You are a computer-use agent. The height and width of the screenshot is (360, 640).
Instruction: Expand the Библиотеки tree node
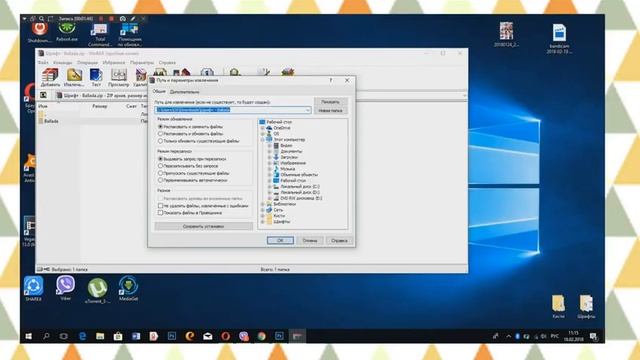click(262, 204)
